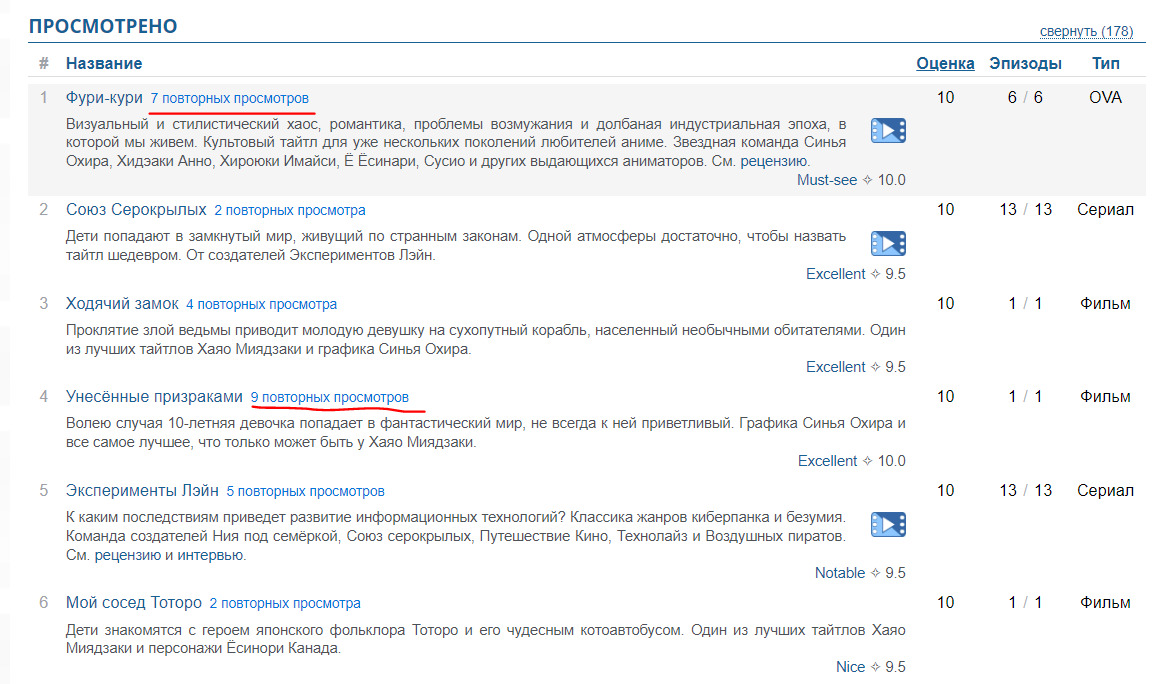Viewport: 1167px width, 684px height.
Task: Open the Союз Серокрылых title
Action: (x=136, y=210)
